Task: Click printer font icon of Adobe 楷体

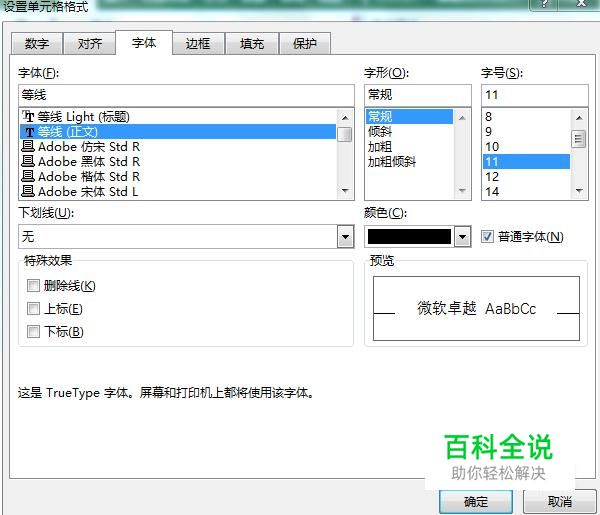Action: [28, 176]
